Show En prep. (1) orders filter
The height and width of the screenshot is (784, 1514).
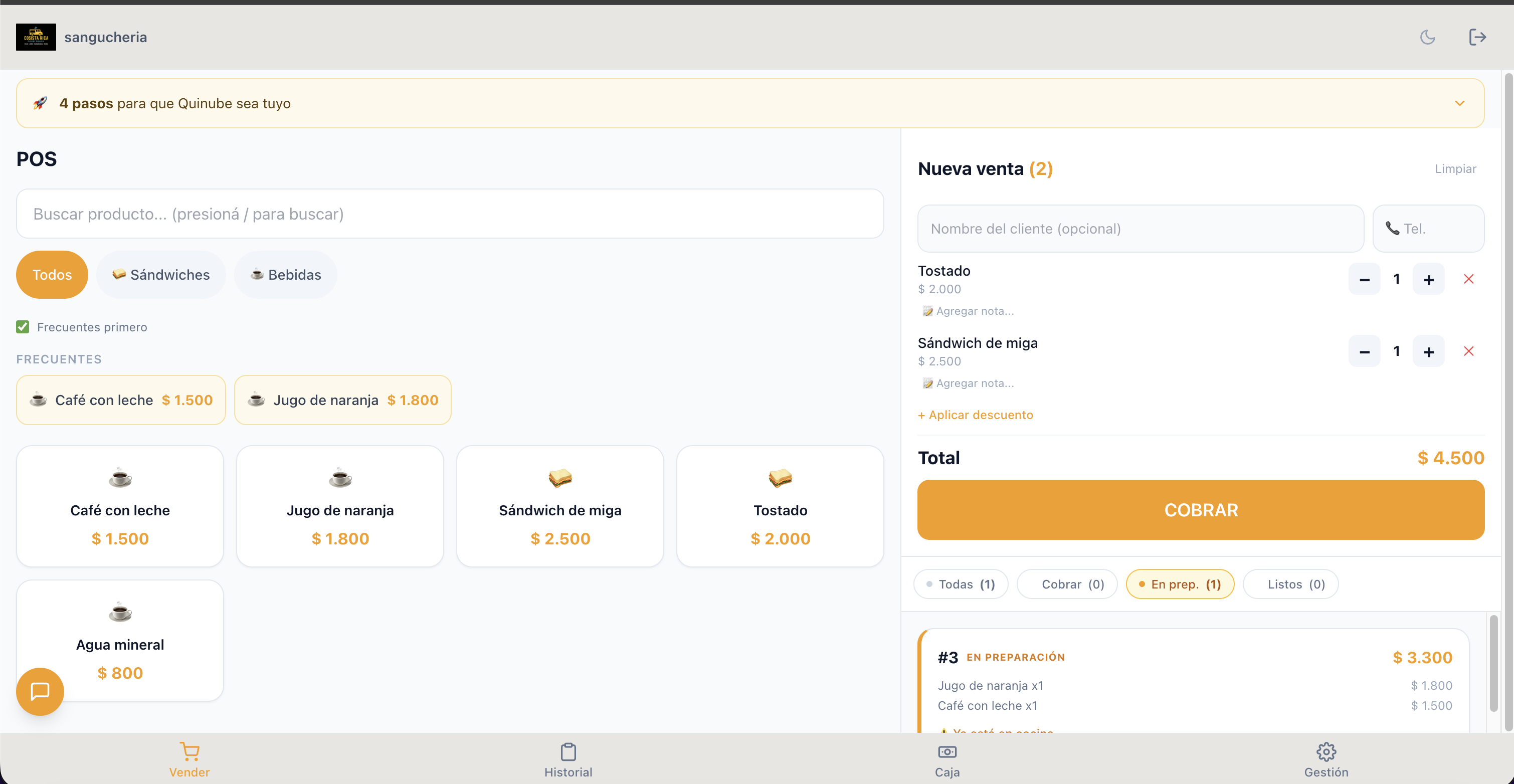coord(1180,584)
